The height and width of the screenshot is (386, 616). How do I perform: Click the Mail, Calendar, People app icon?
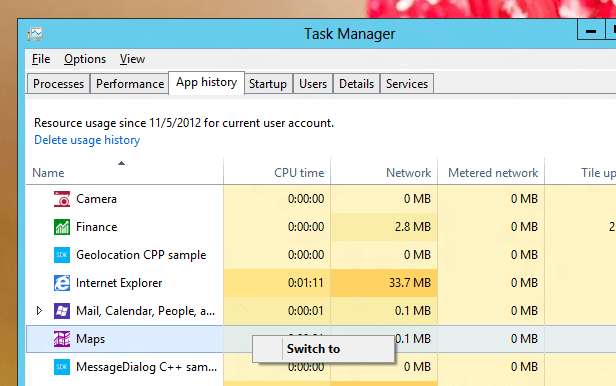(62, 311)
